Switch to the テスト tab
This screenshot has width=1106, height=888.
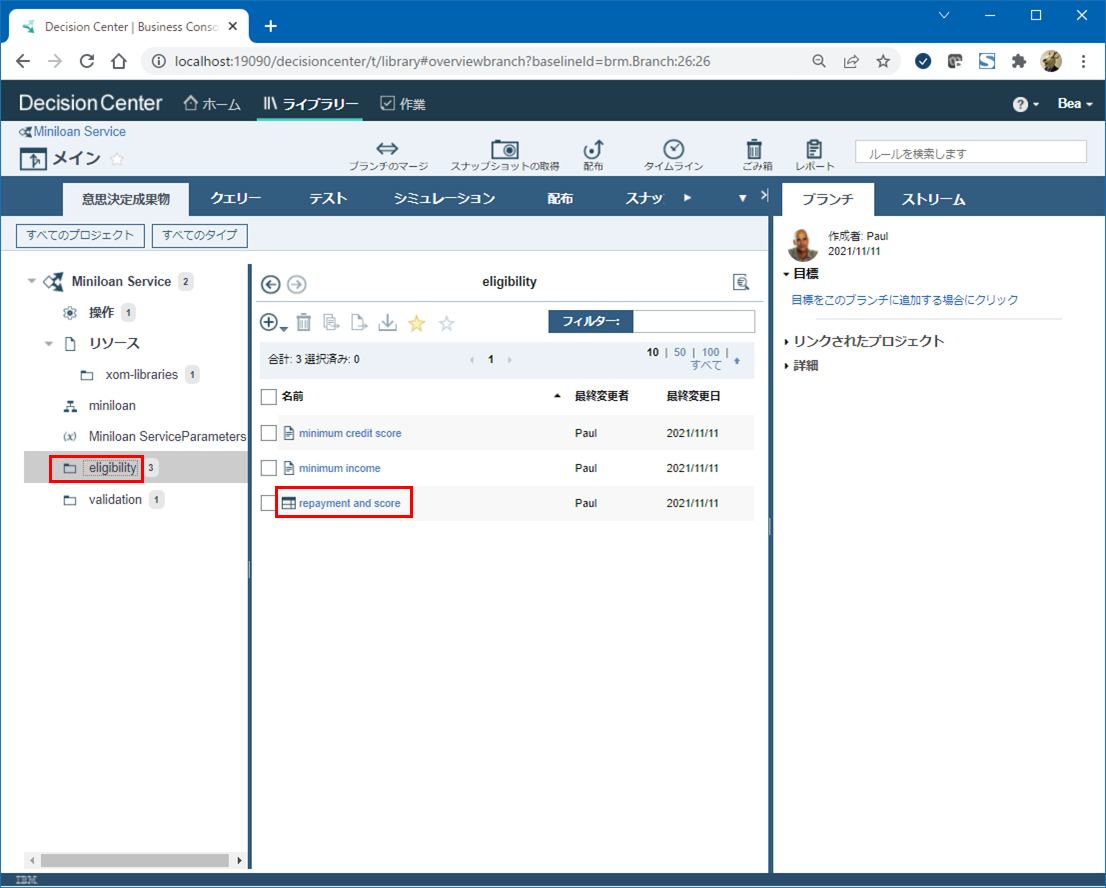tap(328, 198)
